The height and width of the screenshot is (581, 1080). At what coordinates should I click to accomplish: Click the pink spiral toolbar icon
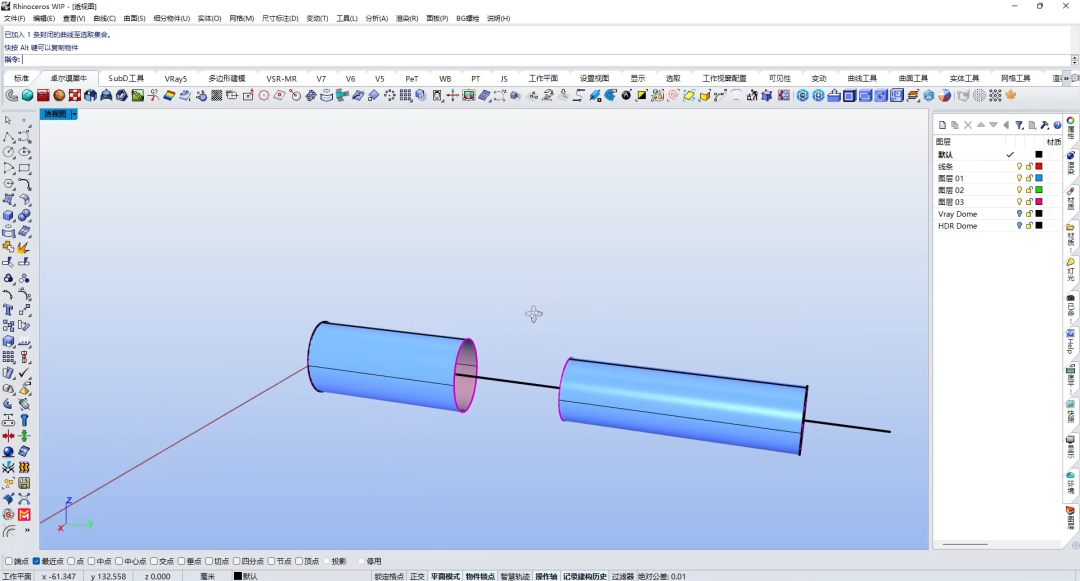[x=674, y=96]
